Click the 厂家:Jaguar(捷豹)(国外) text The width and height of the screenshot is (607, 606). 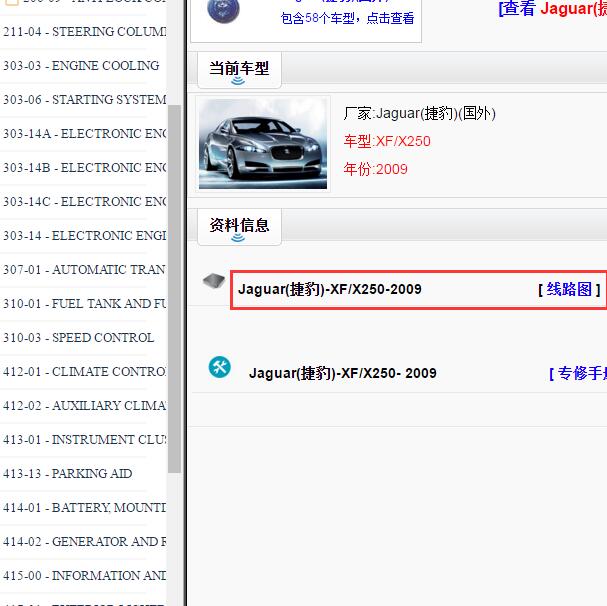coord(420,114)
